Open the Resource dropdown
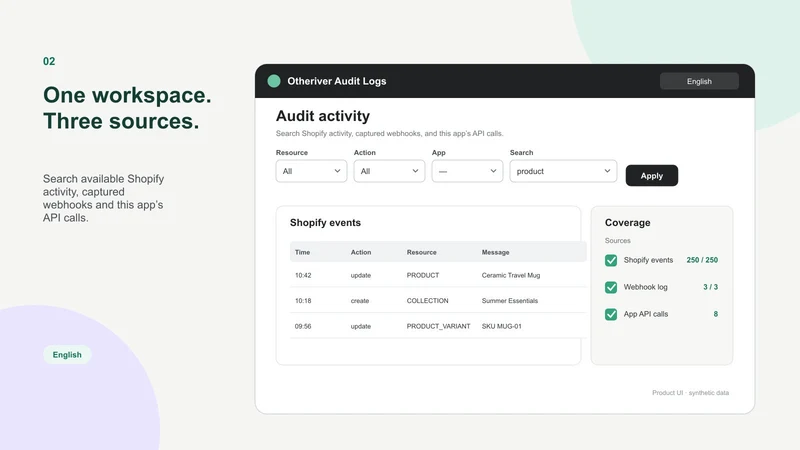800x450 pixels. tap(311, 171)
